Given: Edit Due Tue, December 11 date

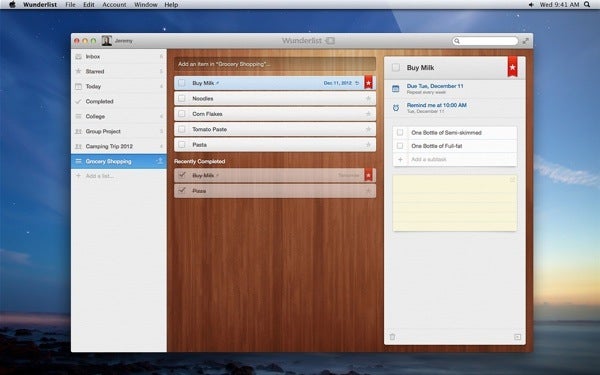Looking at the screenshot, I should 435,86.
